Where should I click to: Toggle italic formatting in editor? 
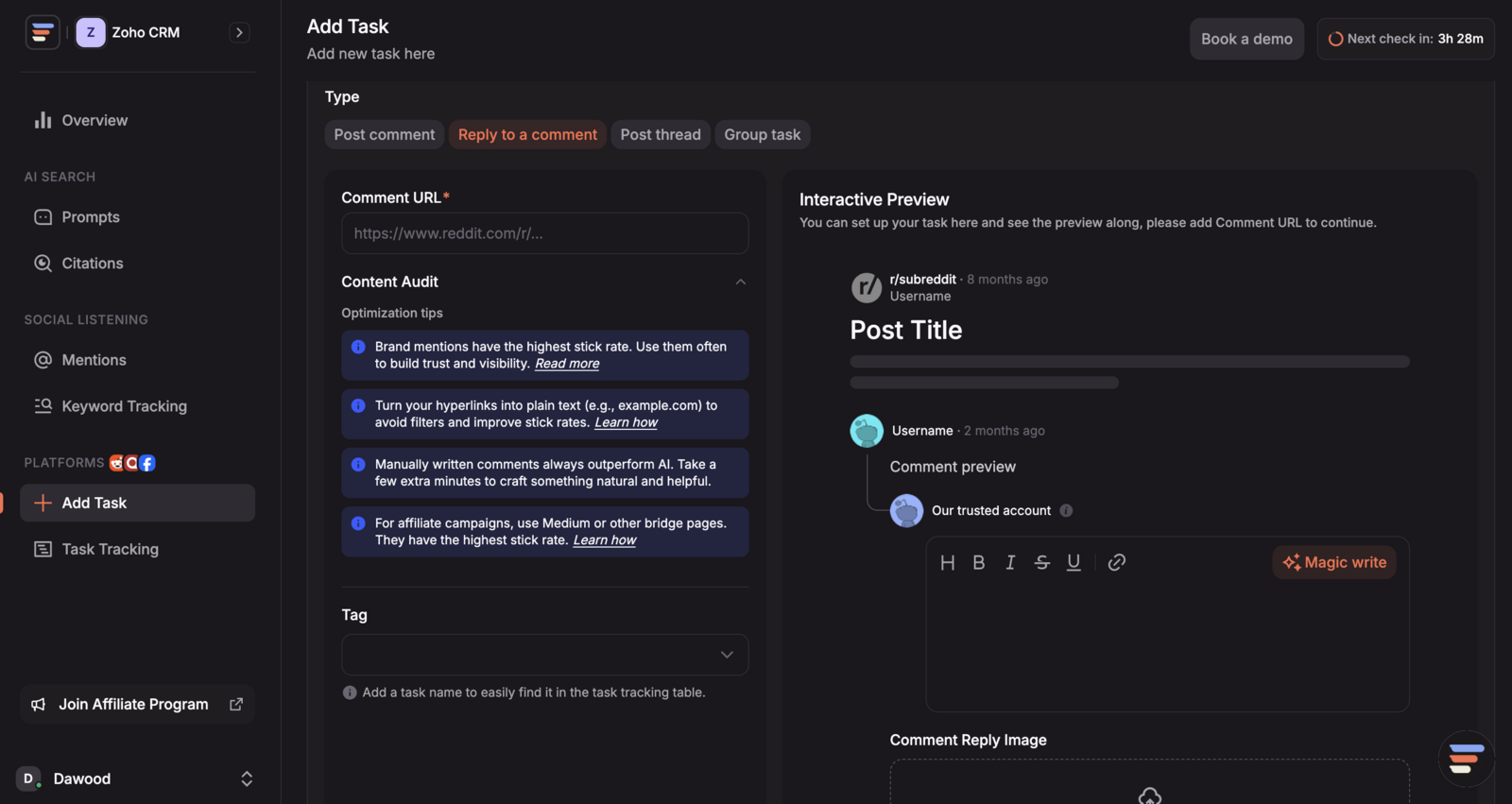click(x=1010, y=562)
